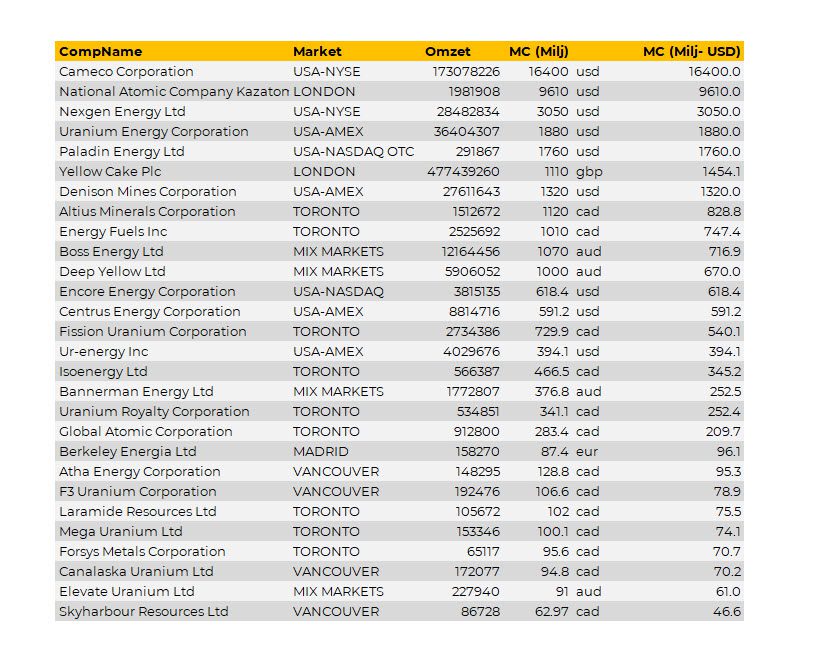Click Deep Yellow Ltd name
The height and width of the screenshot is (665, 815).
pos(112,272)
